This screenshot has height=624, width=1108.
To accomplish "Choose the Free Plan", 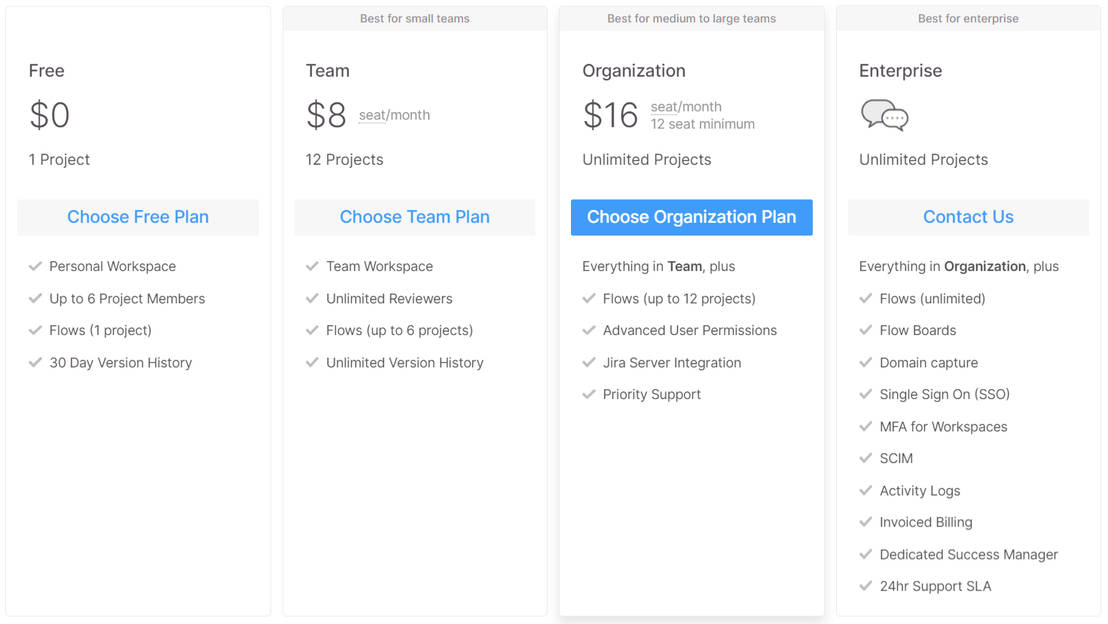I will point(138,217).
